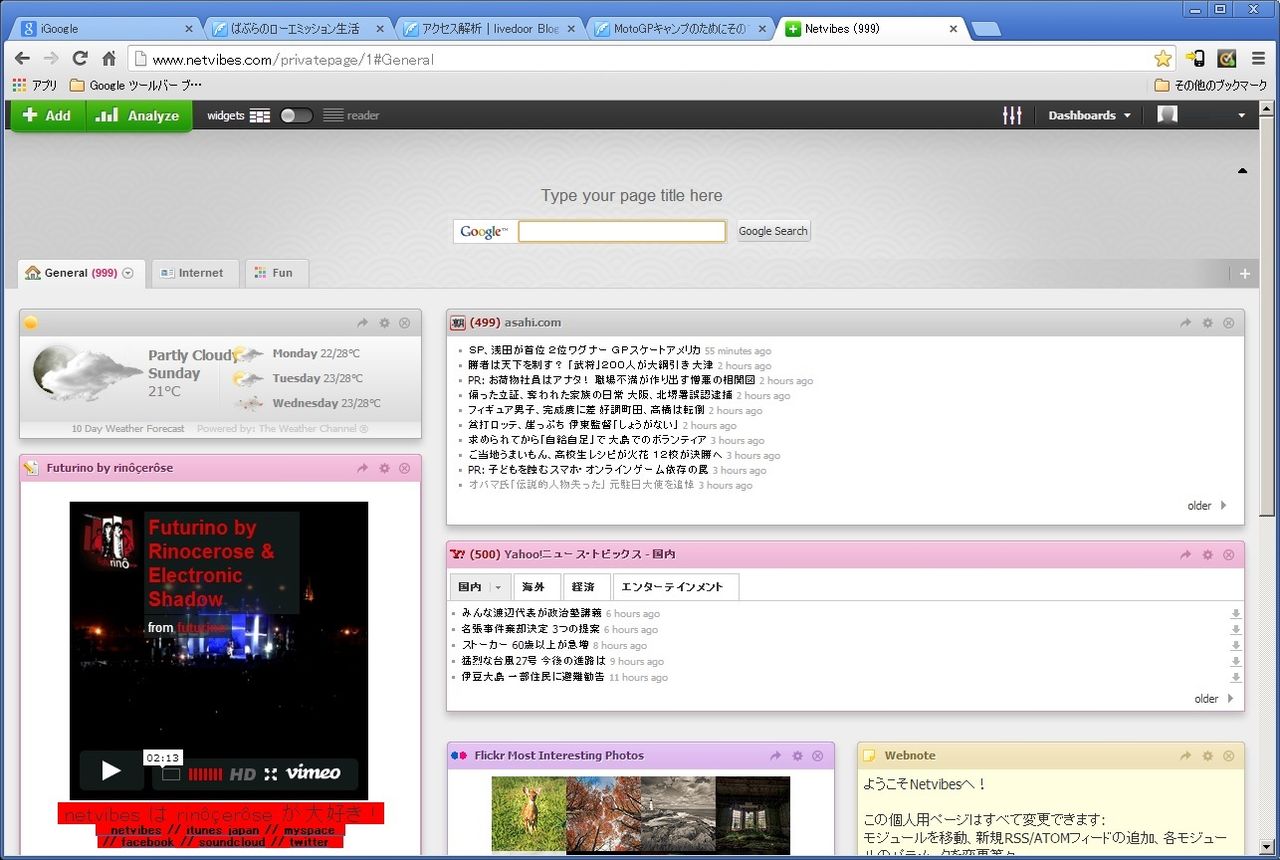This screenshot has height=860, width=1280.
Task: Show older Yahoo news headlines
Action: click(1214, 699)
